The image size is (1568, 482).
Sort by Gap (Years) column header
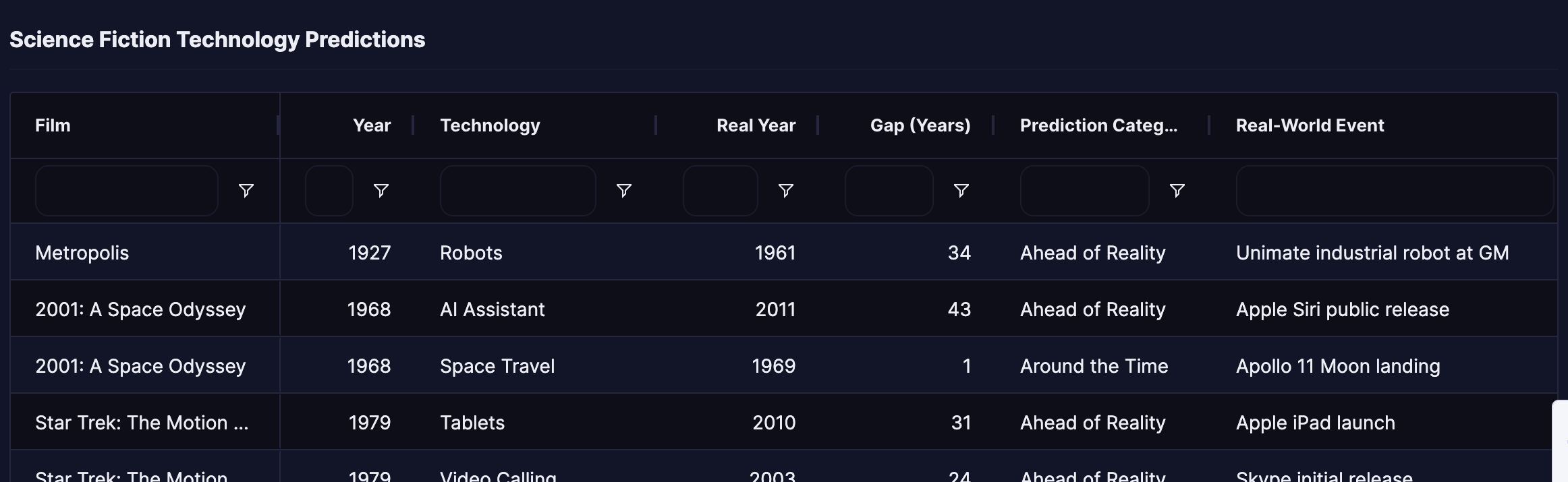point(920,125)
